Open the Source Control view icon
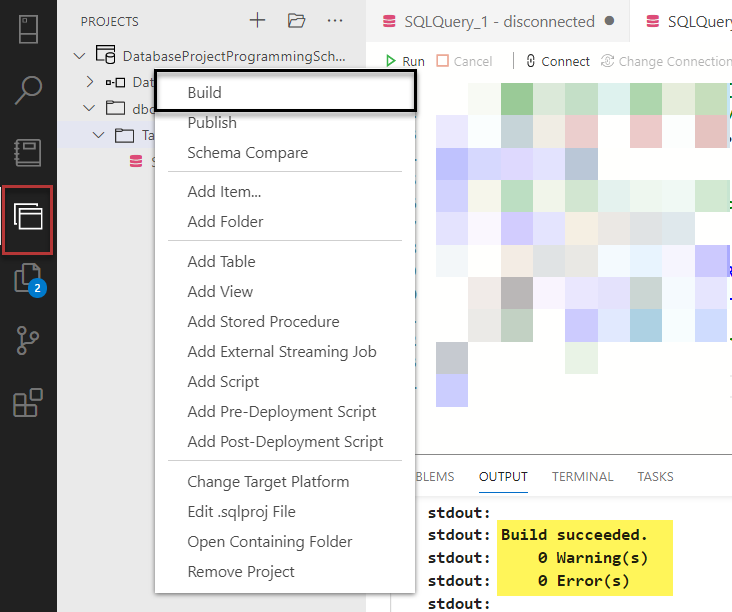732x612 pixels. coord(28,342)
